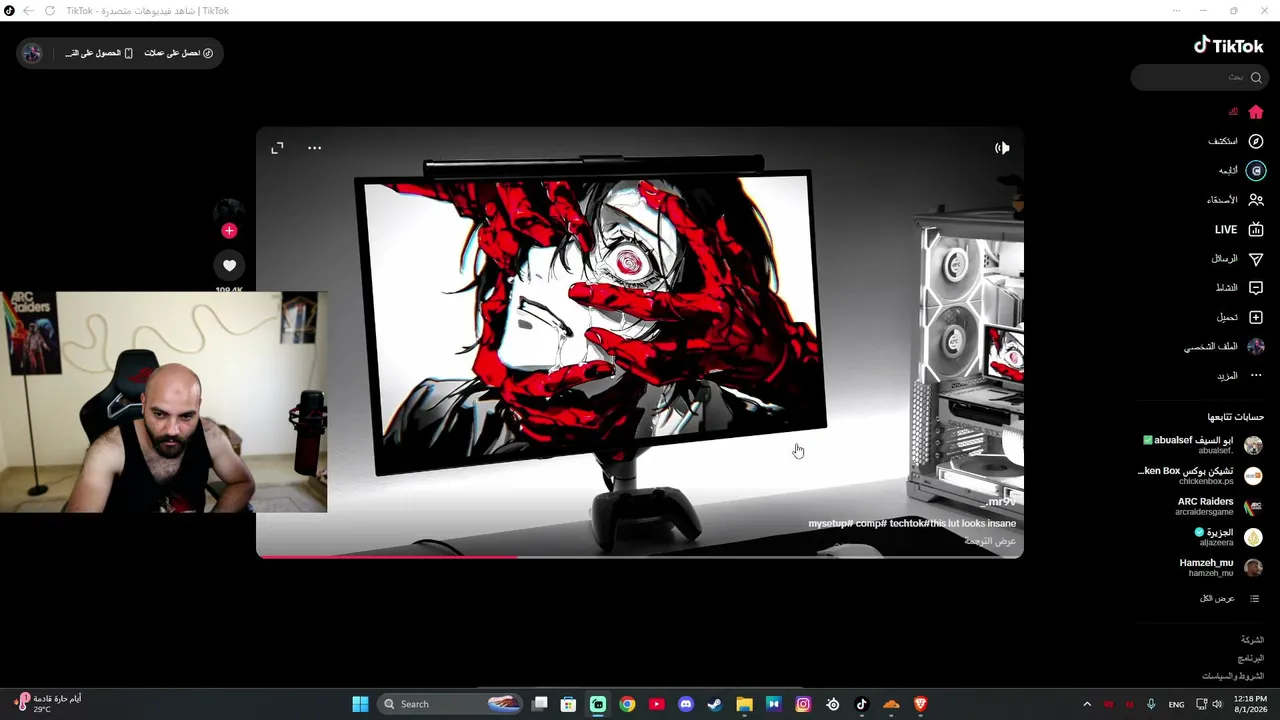Open Brave browser from taskbar
The height and width of the screenshot is (720, 1280).
pyautogui.click(x=921, y=704)
